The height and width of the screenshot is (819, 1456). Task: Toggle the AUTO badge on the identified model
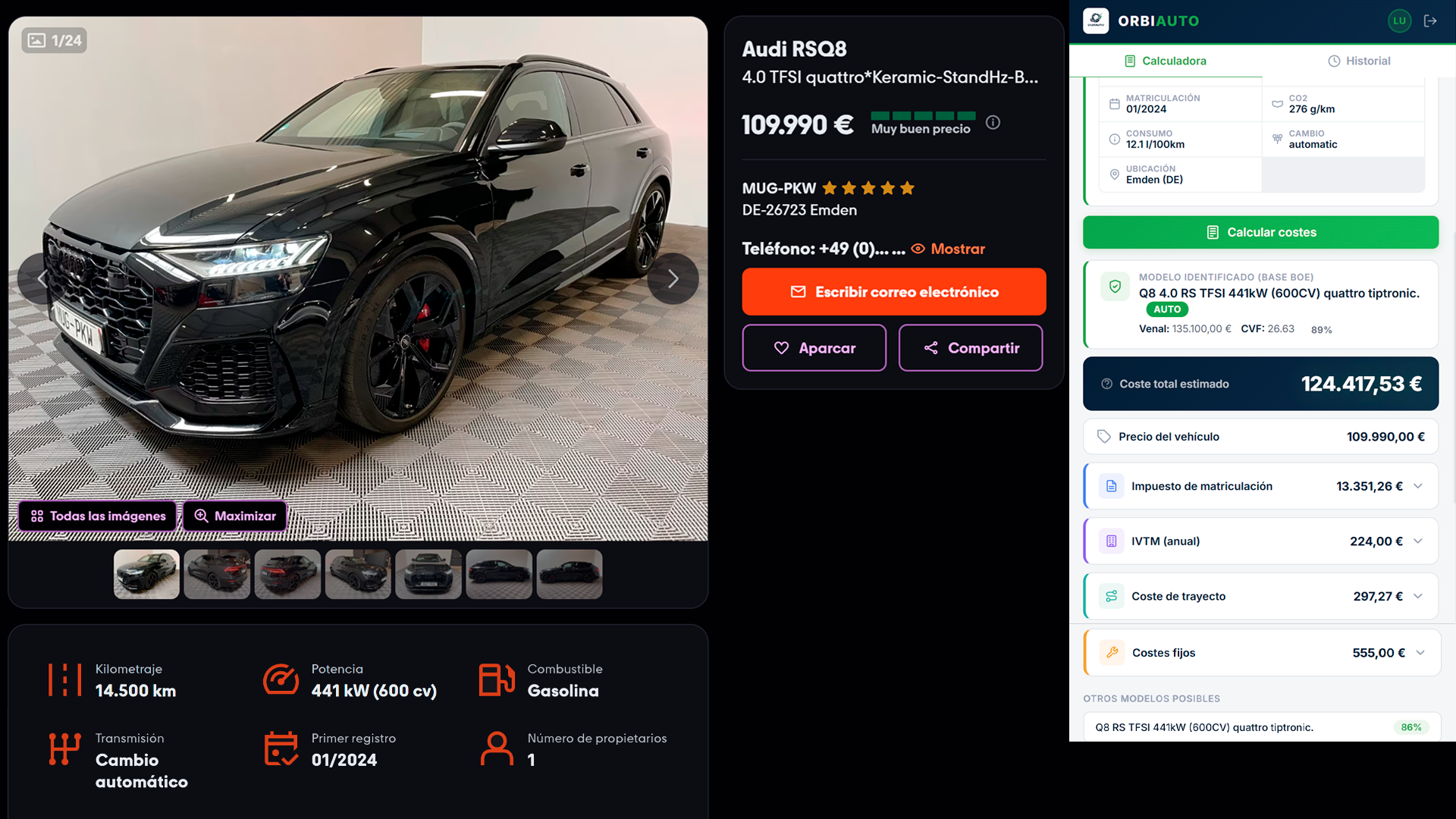point(1167,309)
